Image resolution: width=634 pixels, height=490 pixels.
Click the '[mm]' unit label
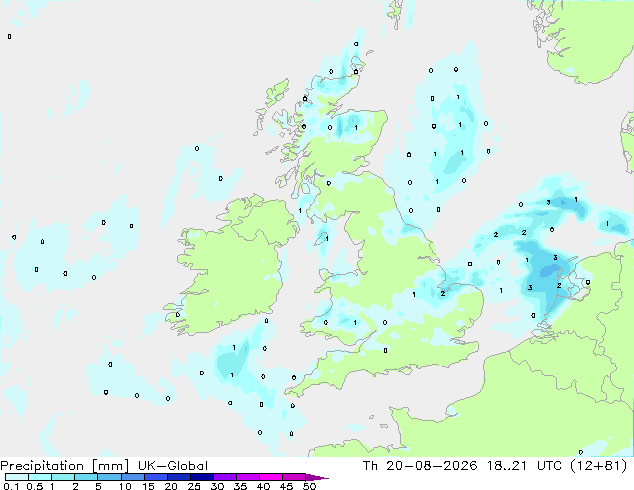tap(110, 466)
